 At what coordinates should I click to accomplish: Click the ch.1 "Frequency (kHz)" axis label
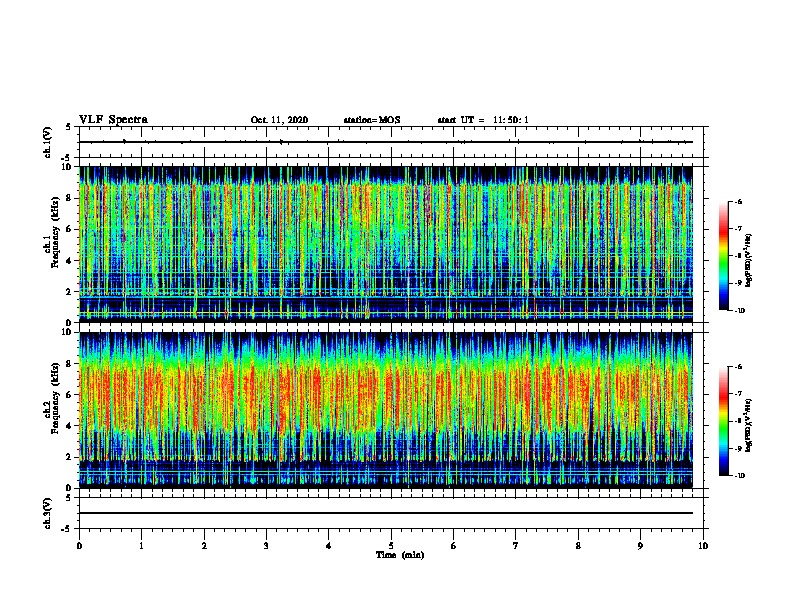pos(55,232)
